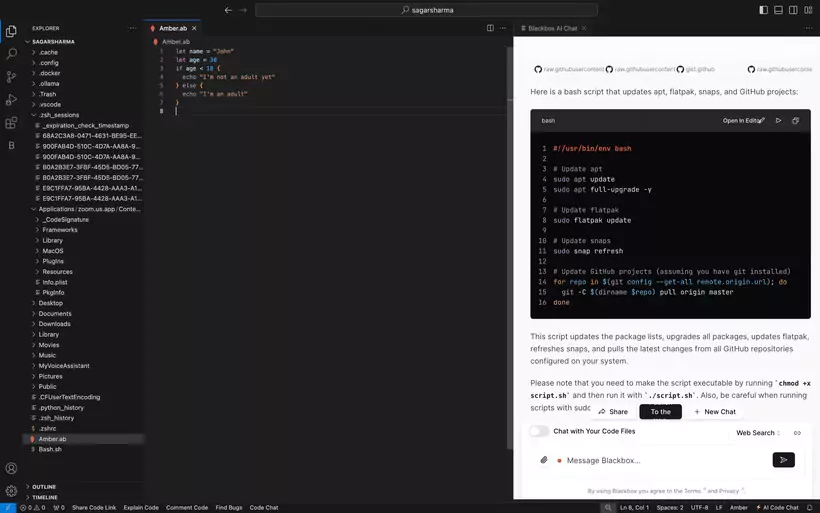Click Share Code Link in status bar
The height and width of the screenshot is (513, 820).
click(94, 508)
